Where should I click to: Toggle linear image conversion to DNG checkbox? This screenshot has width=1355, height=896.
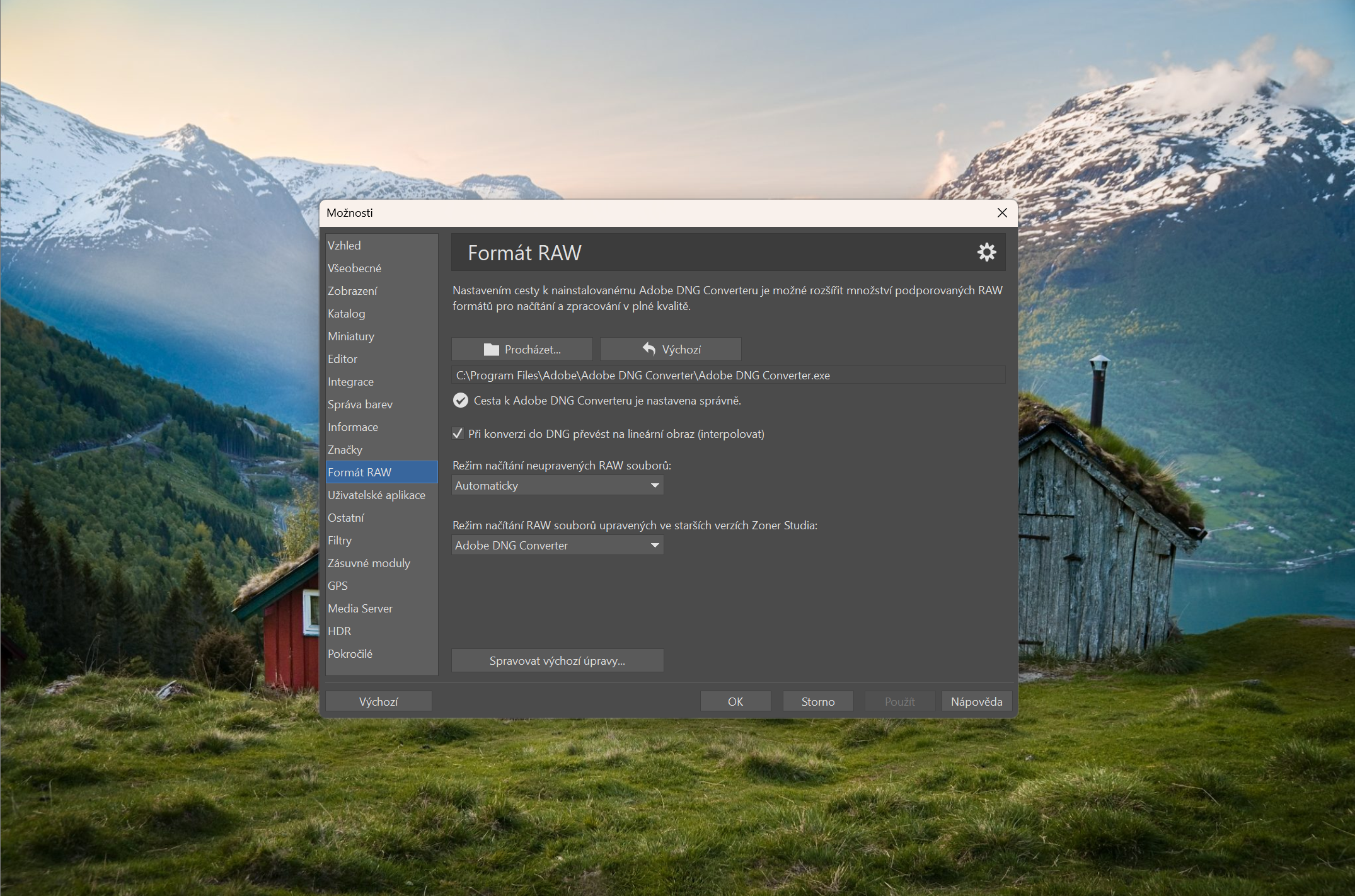pyautogui.click(x=458, y=434)
